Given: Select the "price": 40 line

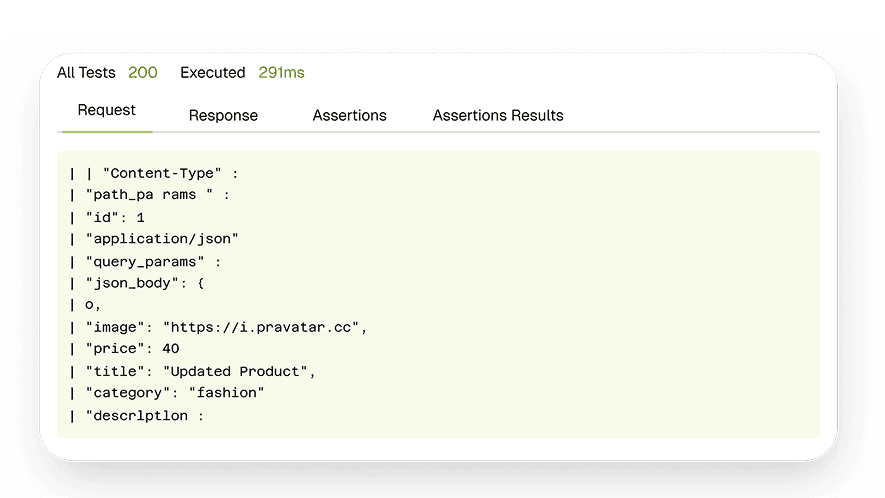Looking at the screenshot, I should coord(132,349).
